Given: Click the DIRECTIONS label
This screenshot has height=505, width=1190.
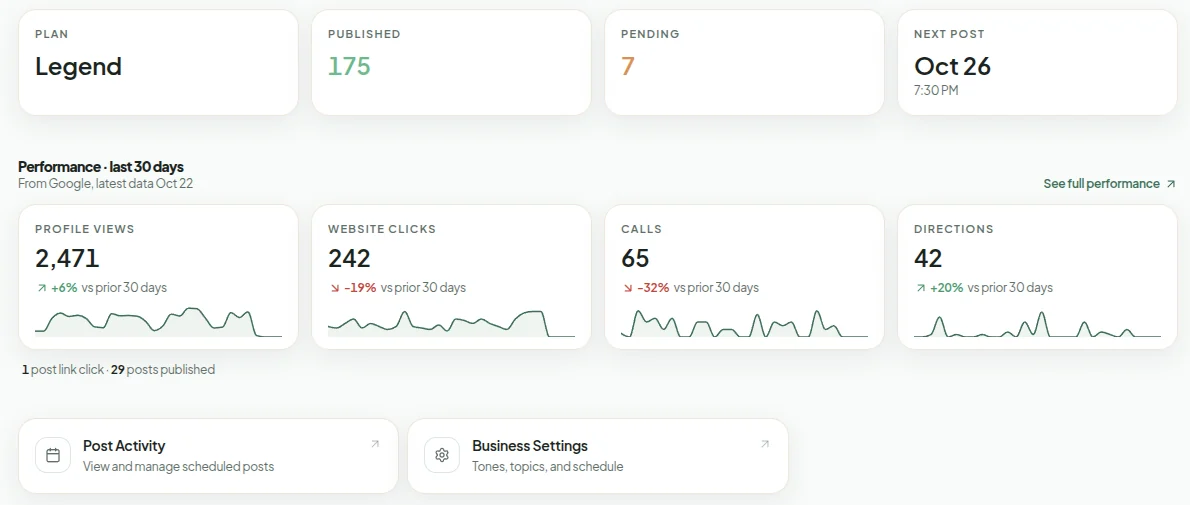Looking at the screenshot, I should click(953, 229).
